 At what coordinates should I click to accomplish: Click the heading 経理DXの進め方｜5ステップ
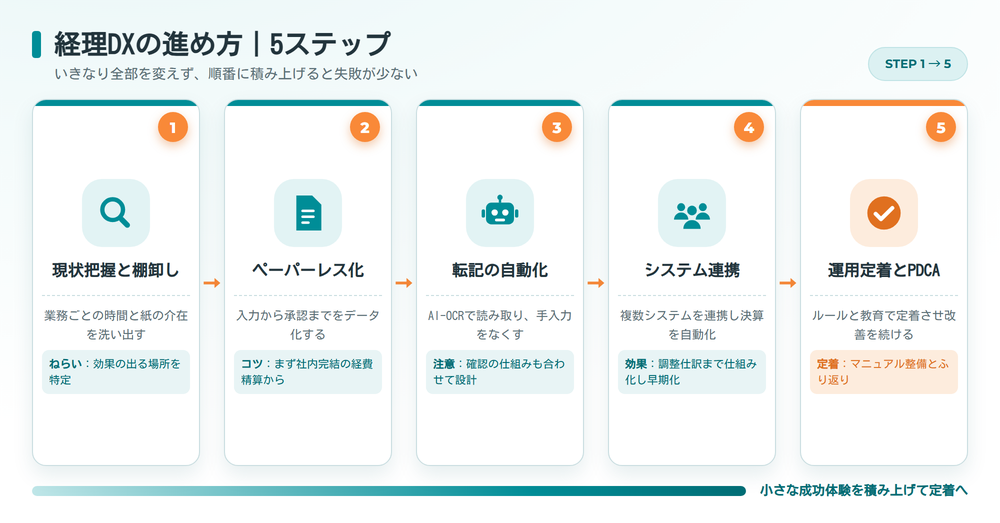coord(222,44)
